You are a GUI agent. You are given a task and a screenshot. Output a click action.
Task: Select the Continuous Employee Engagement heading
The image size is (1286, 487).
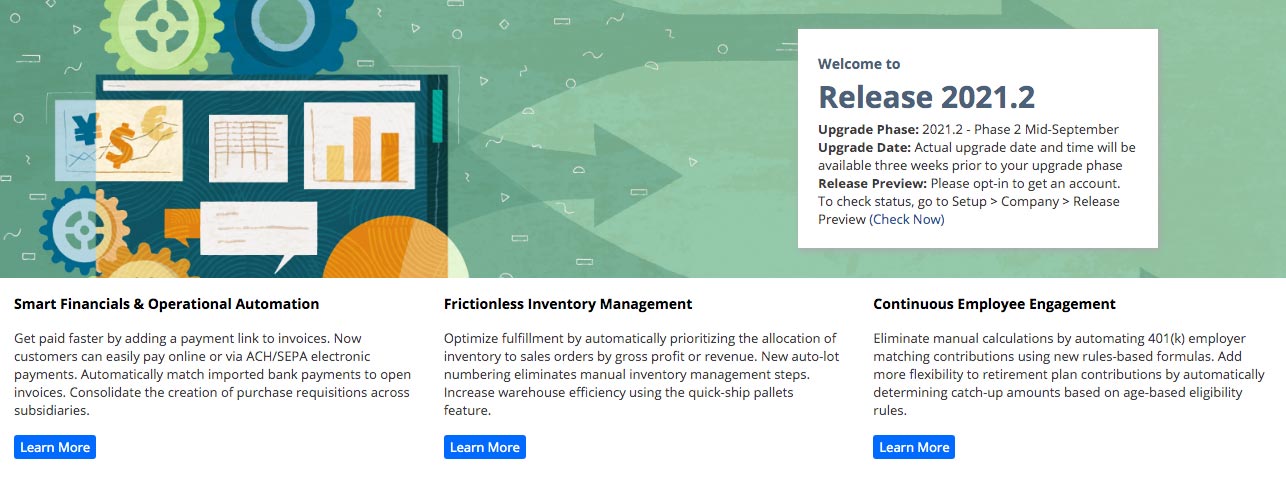point(994,304)
